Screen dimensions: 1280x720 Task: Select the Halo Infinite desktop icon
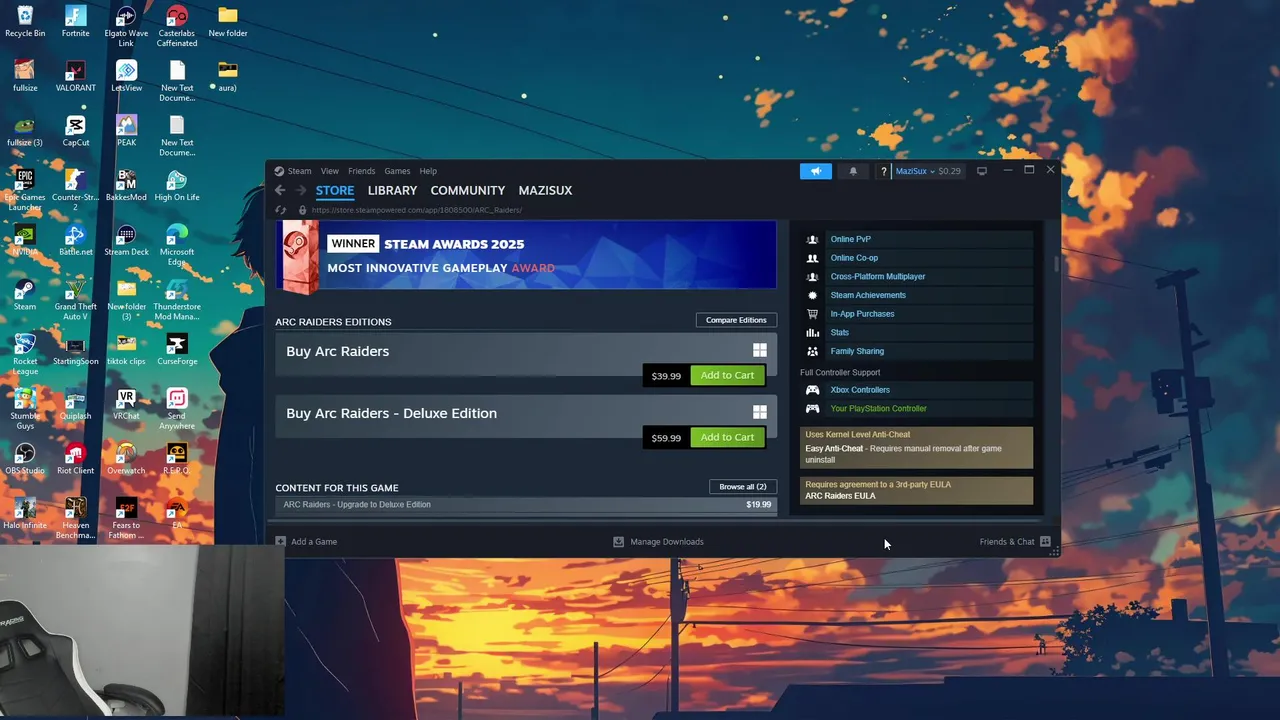click(x=25, y=514)
